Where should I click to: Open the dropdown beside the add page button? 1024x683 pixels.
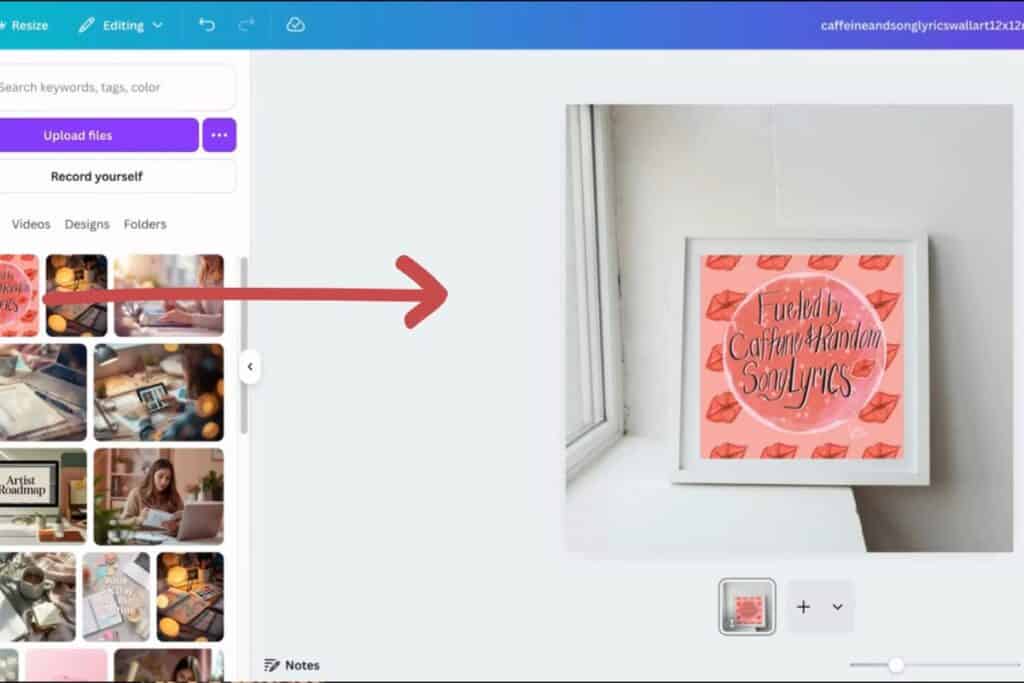(837, 606)
